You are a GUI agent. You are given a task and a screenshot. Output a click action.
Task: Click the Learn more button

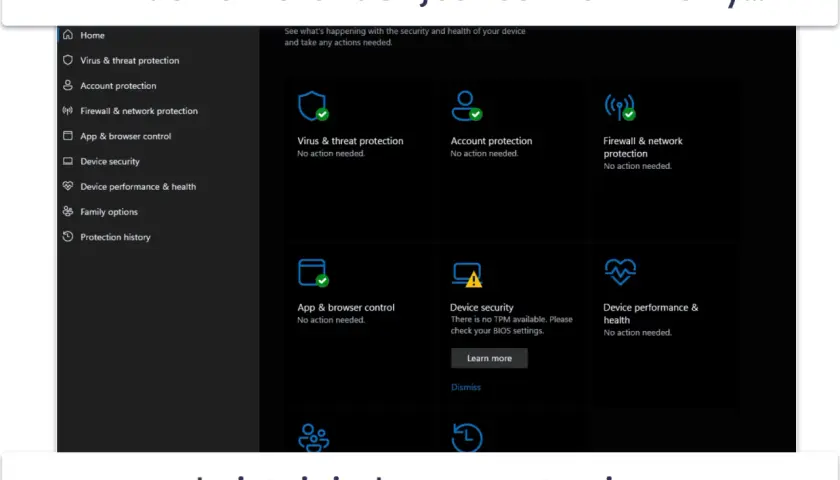pyautogui.click(x=489, y=358)
